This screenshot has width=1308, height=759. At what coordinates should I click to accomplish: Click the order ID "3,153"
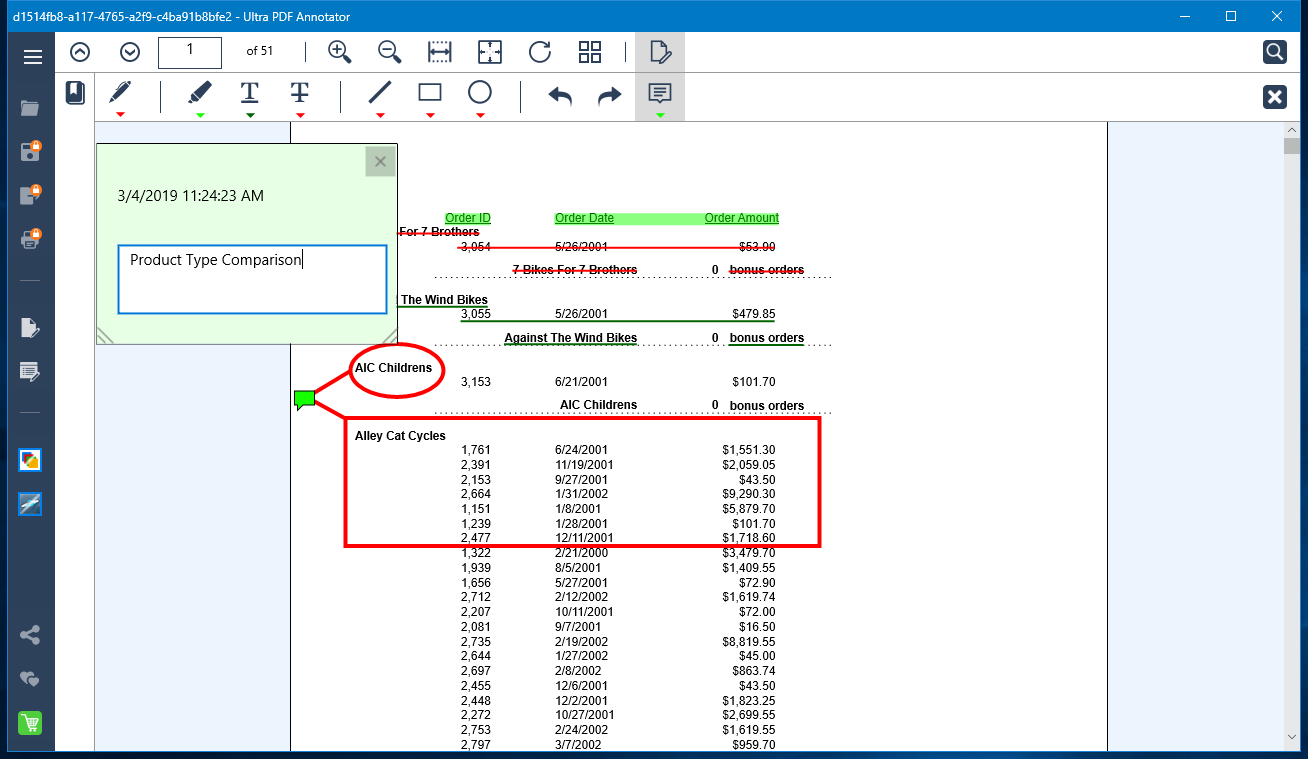tap(476, 382)
